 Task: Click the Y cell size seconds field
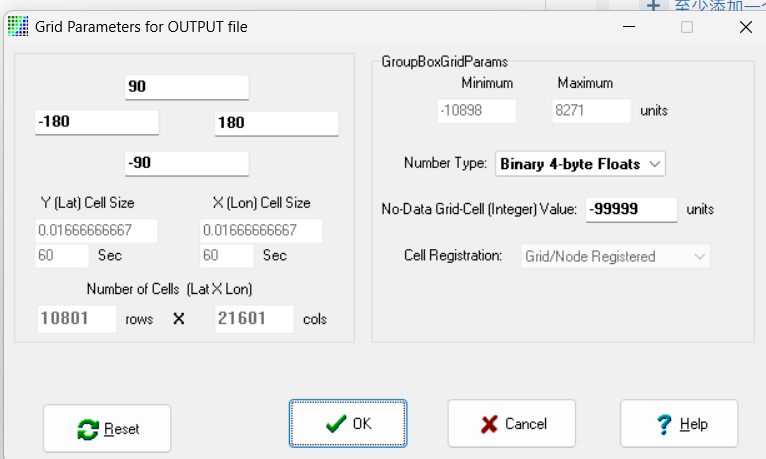62,255
